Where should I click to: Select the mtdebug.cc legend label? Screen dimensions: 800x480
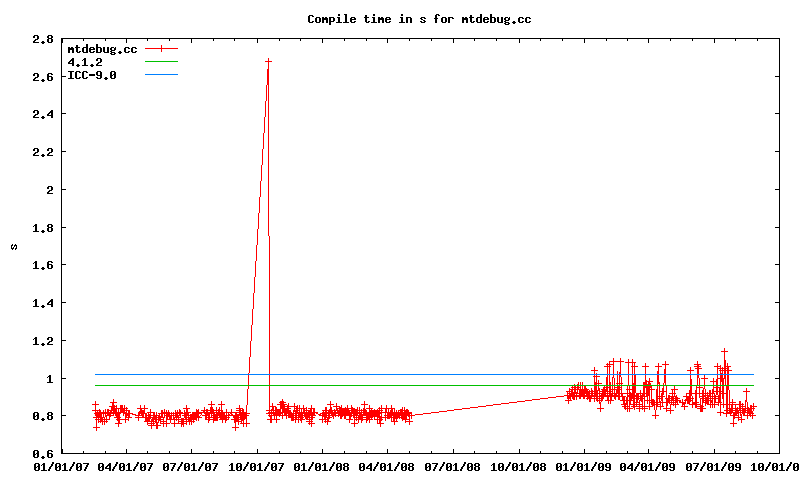(x=101, y=49)
